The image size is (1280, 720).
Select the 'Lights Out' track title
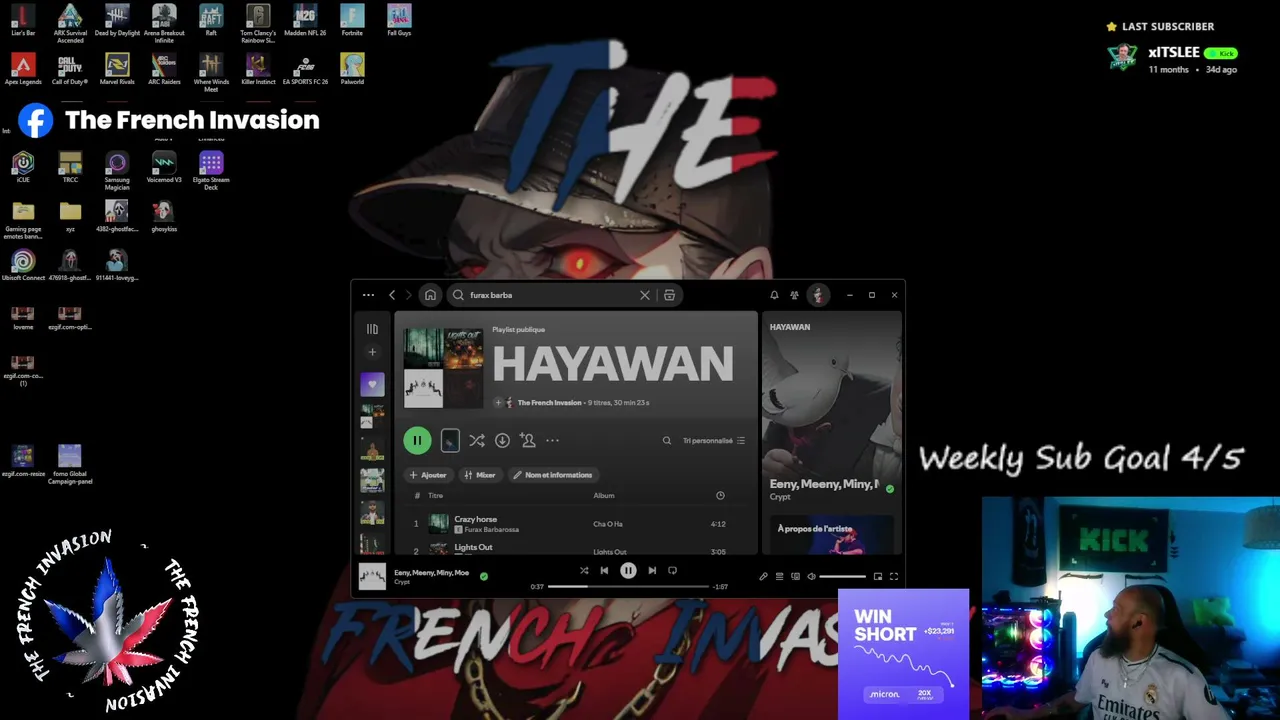pyautogui.click(x=473, y=547)
